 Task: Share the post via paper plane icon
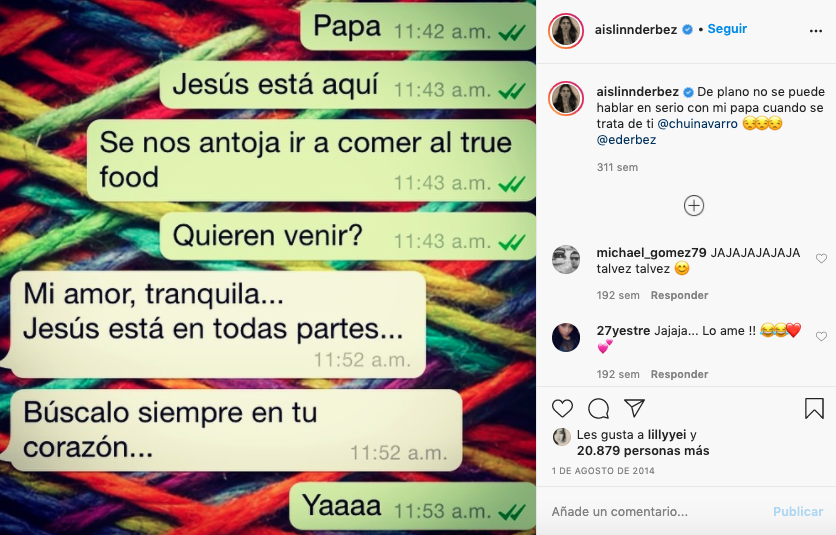[634, 408]
